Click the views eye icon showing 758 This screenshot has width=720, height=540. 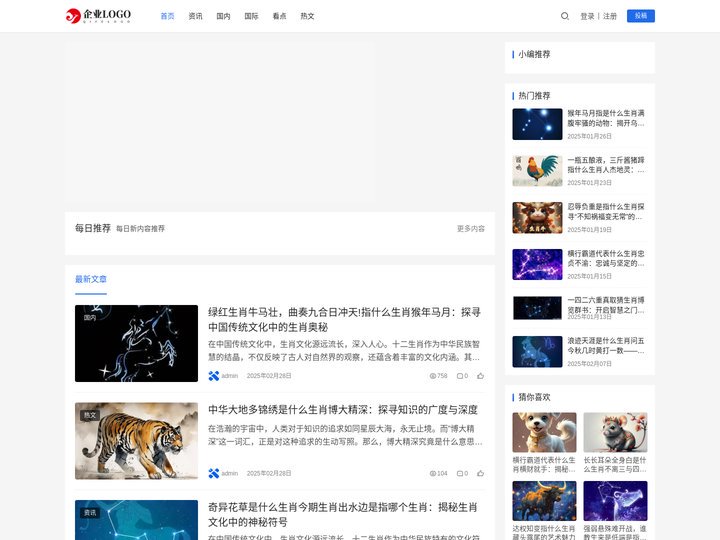(x=433, y=376)
